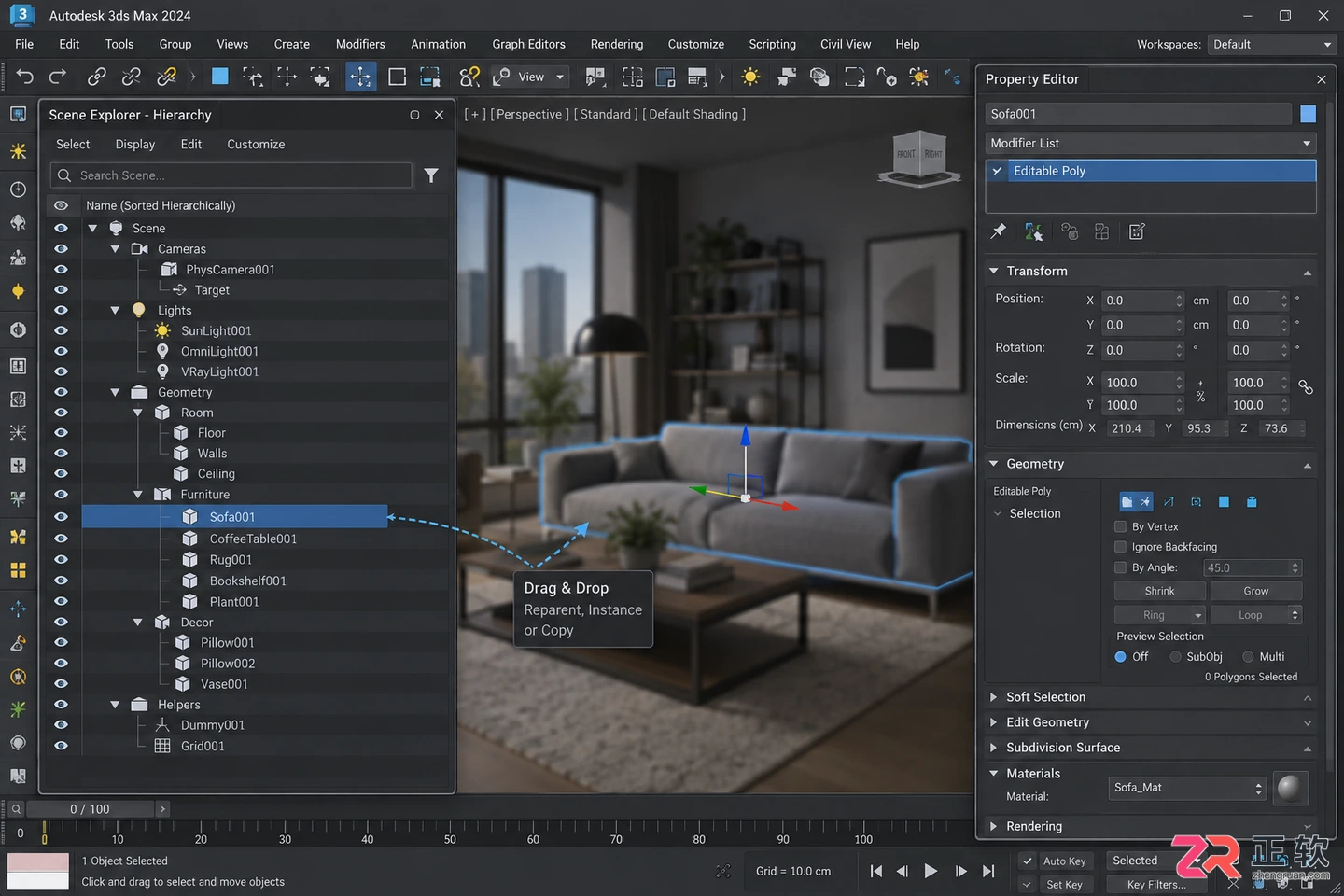Open the Modifiers menu

tap(360, 44)
